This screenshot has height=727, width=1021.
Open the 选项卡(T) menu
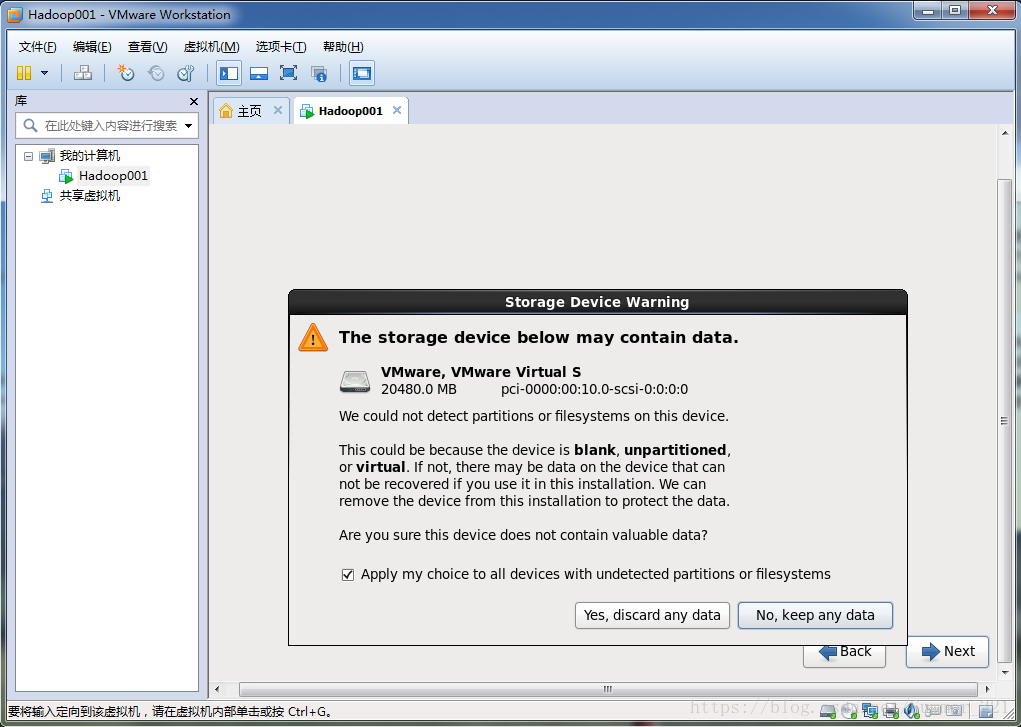[x=281, y=47]
